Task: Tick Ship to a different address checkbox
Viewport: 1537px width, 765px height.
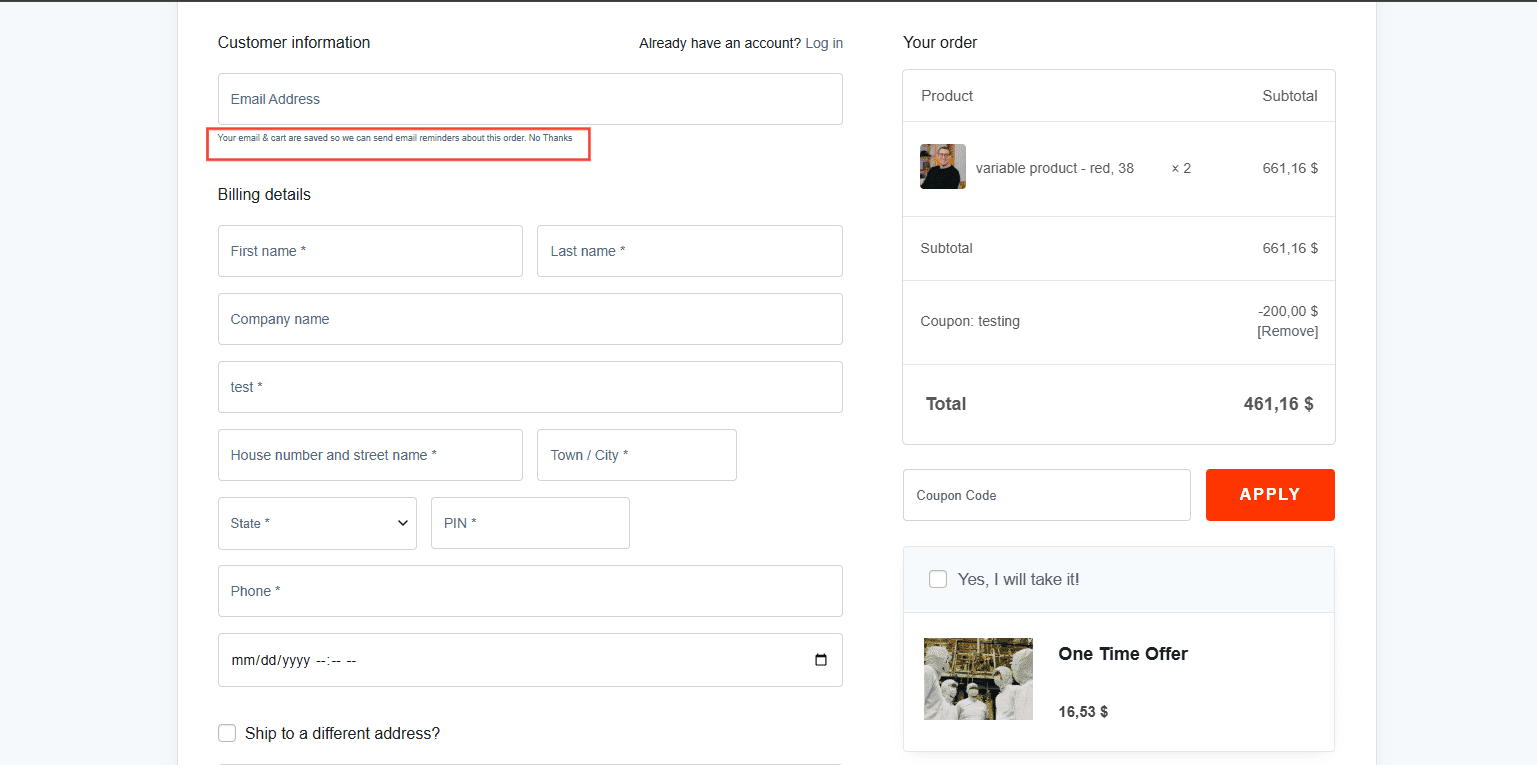Action: click(x=227, y=733)
